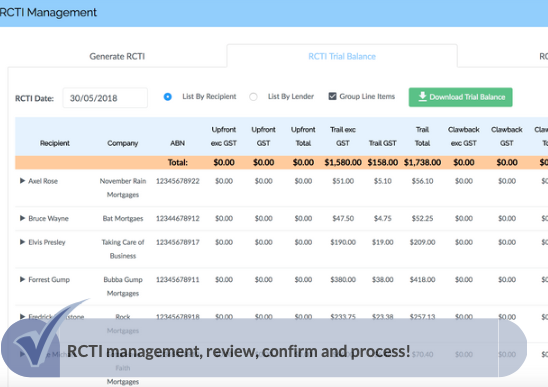Click the Trail GST column header
The image size is (548, 387).
(382, 143)
